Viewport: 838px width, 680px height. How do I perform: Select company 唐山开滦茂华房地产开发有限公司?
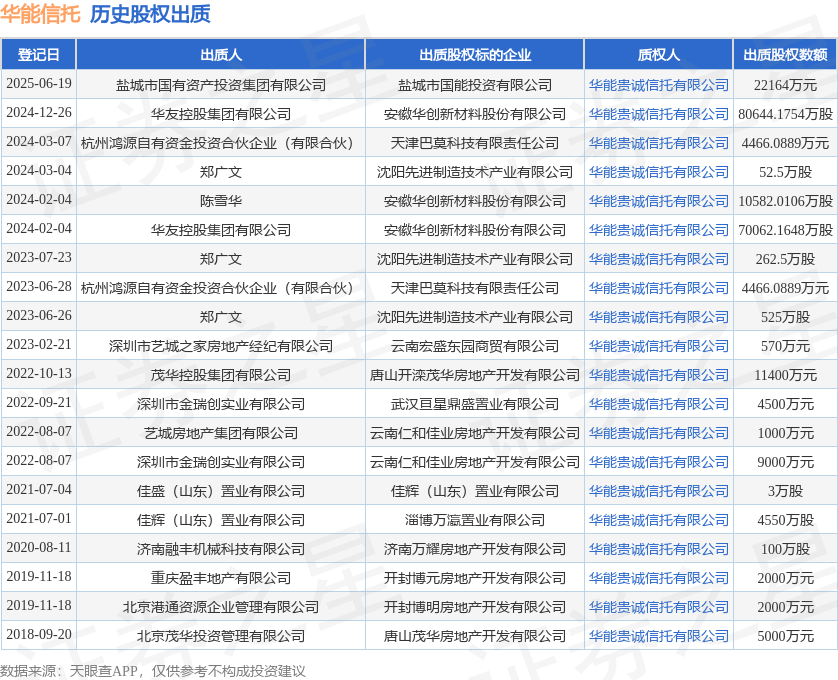tap(475, 375)
